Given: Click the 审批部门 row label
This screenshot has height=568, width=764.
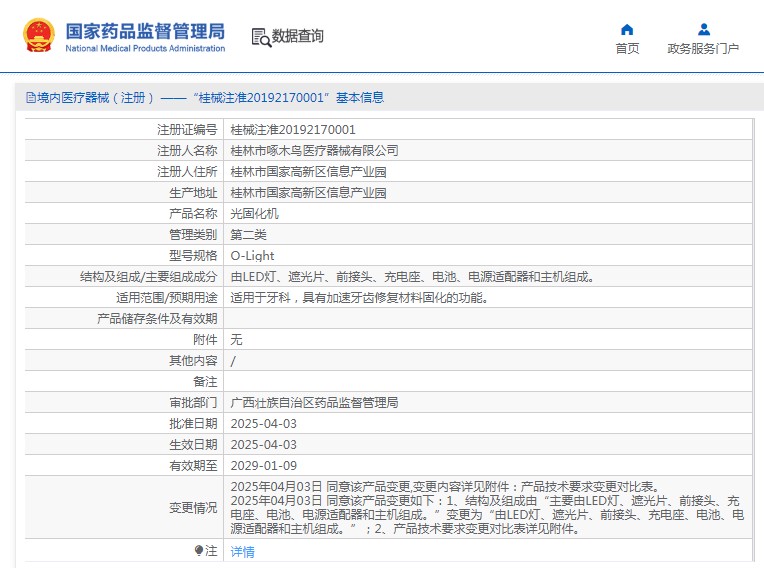Looking at the screenshot, I should tap(193, 402).
